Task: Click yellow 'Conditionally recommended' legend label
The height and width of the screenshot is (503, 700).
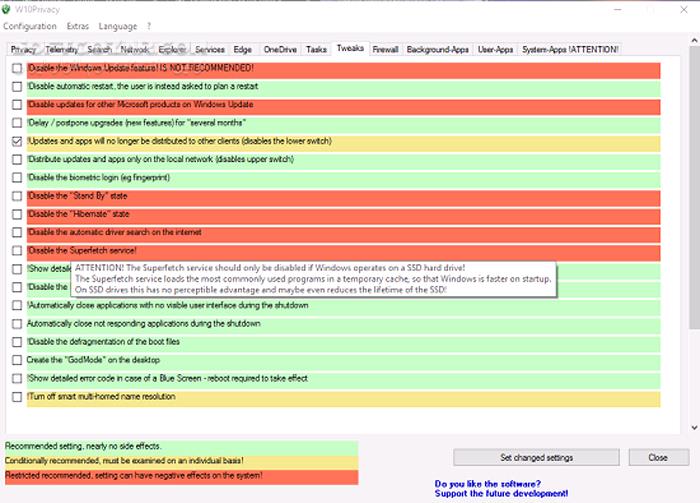Action: tap(181, 461)
